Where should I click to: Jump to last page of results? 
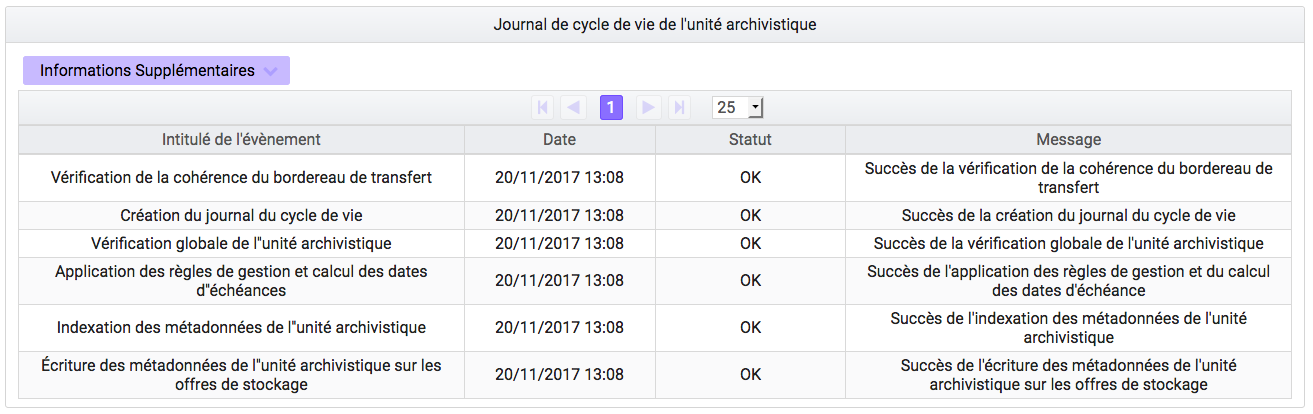coord(679,107)
